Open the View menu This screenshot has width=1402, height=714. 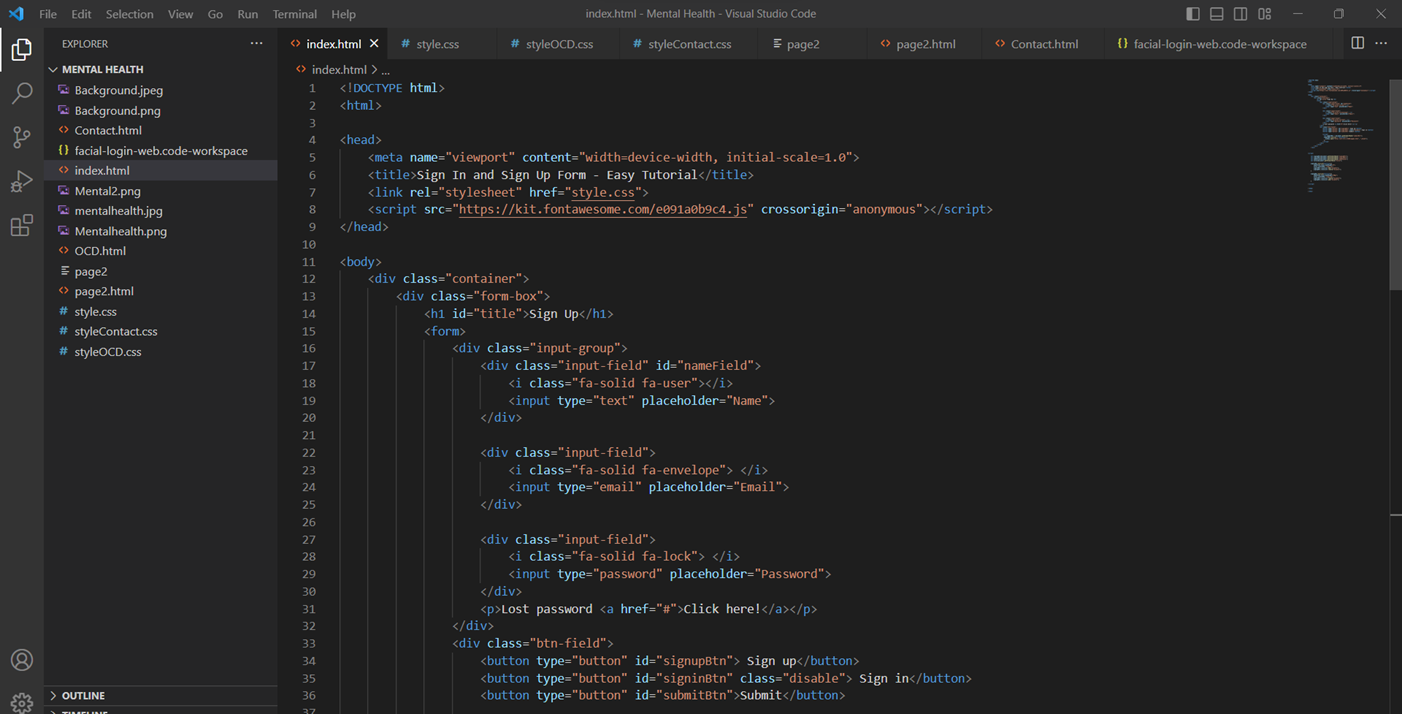181,14
